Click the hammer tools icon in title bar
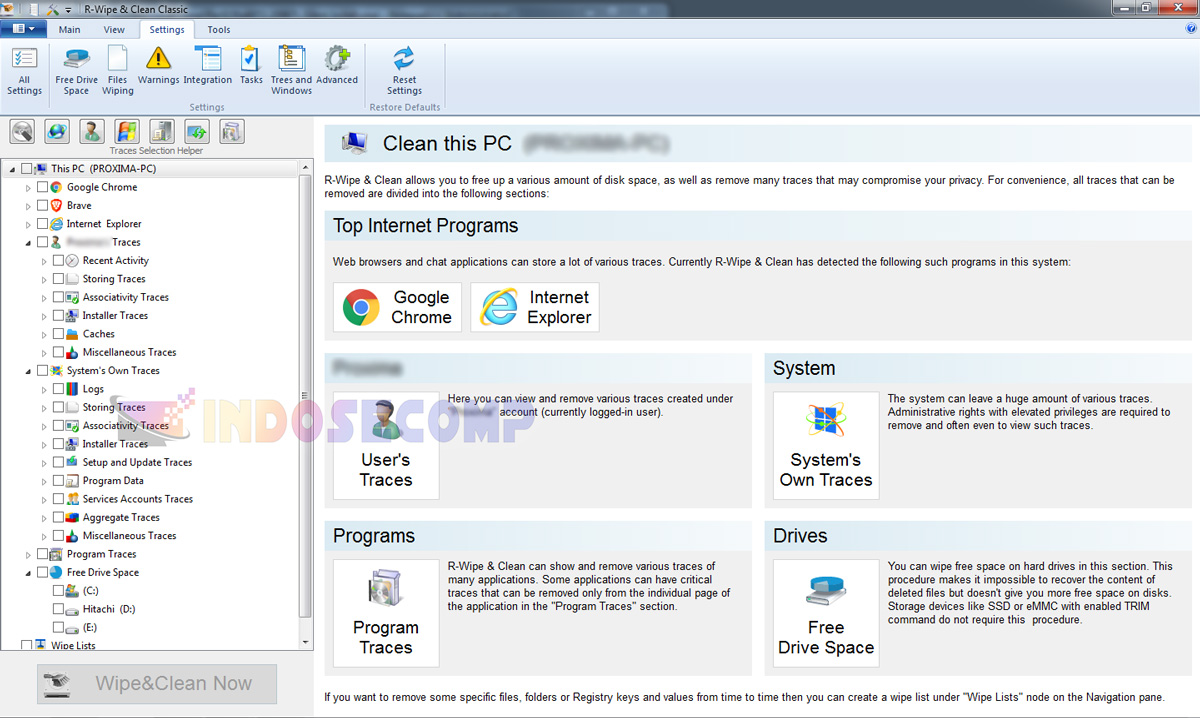This screenshot has width=1200, height=718. [x=54, y=9]
